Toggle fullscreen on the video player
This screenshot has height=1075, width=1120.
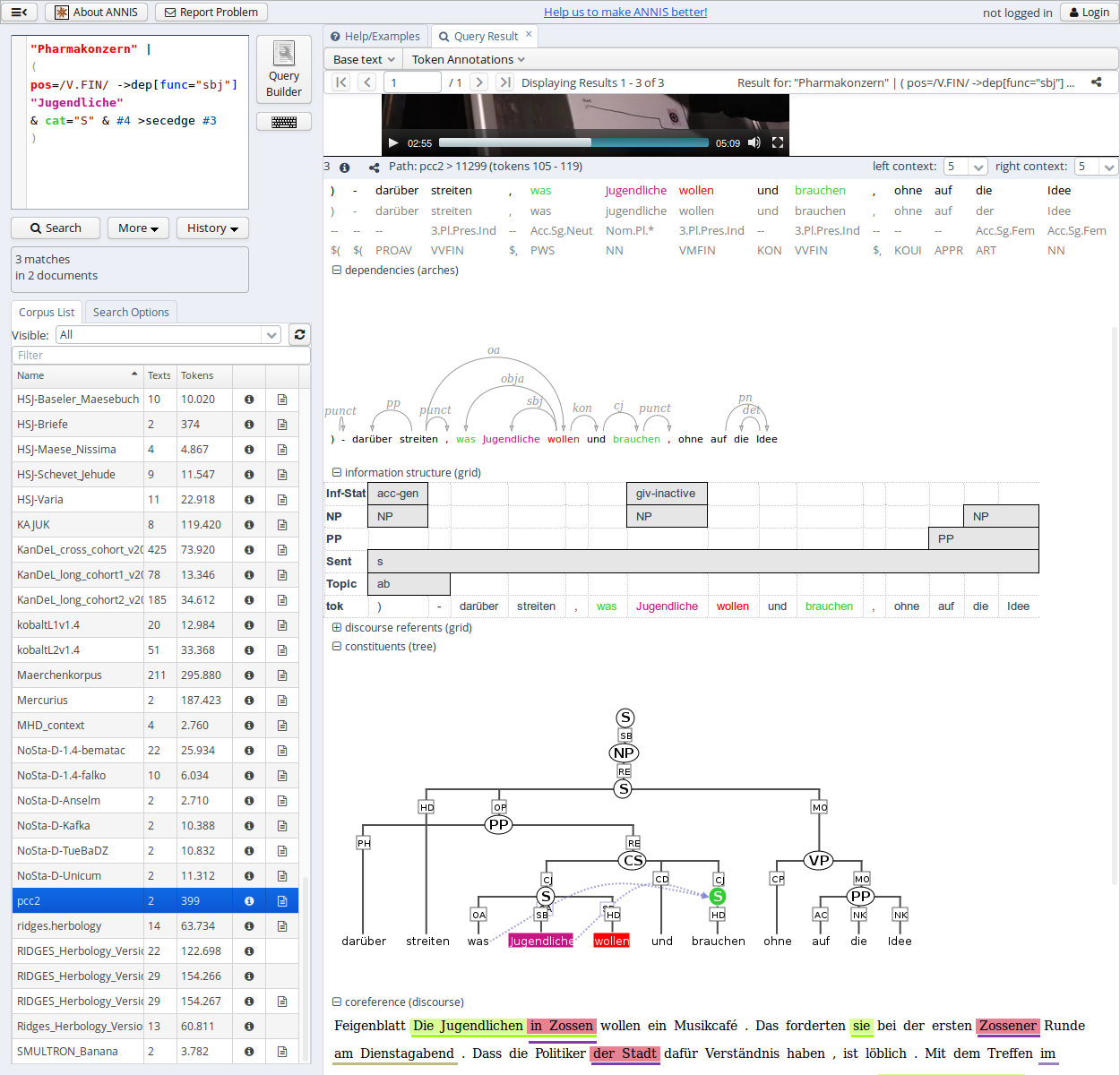(x=777, y=142)
